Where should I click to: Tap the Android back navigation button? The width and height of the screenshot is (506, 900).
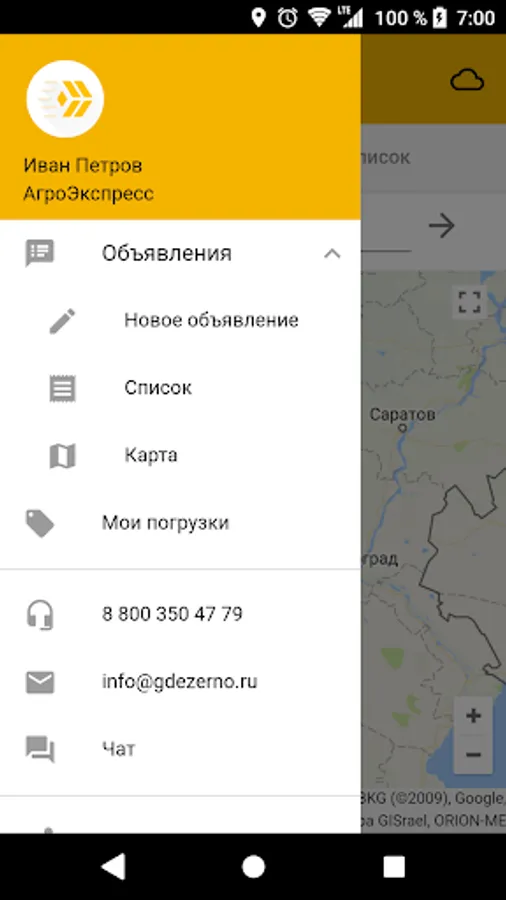coord(113,866)
